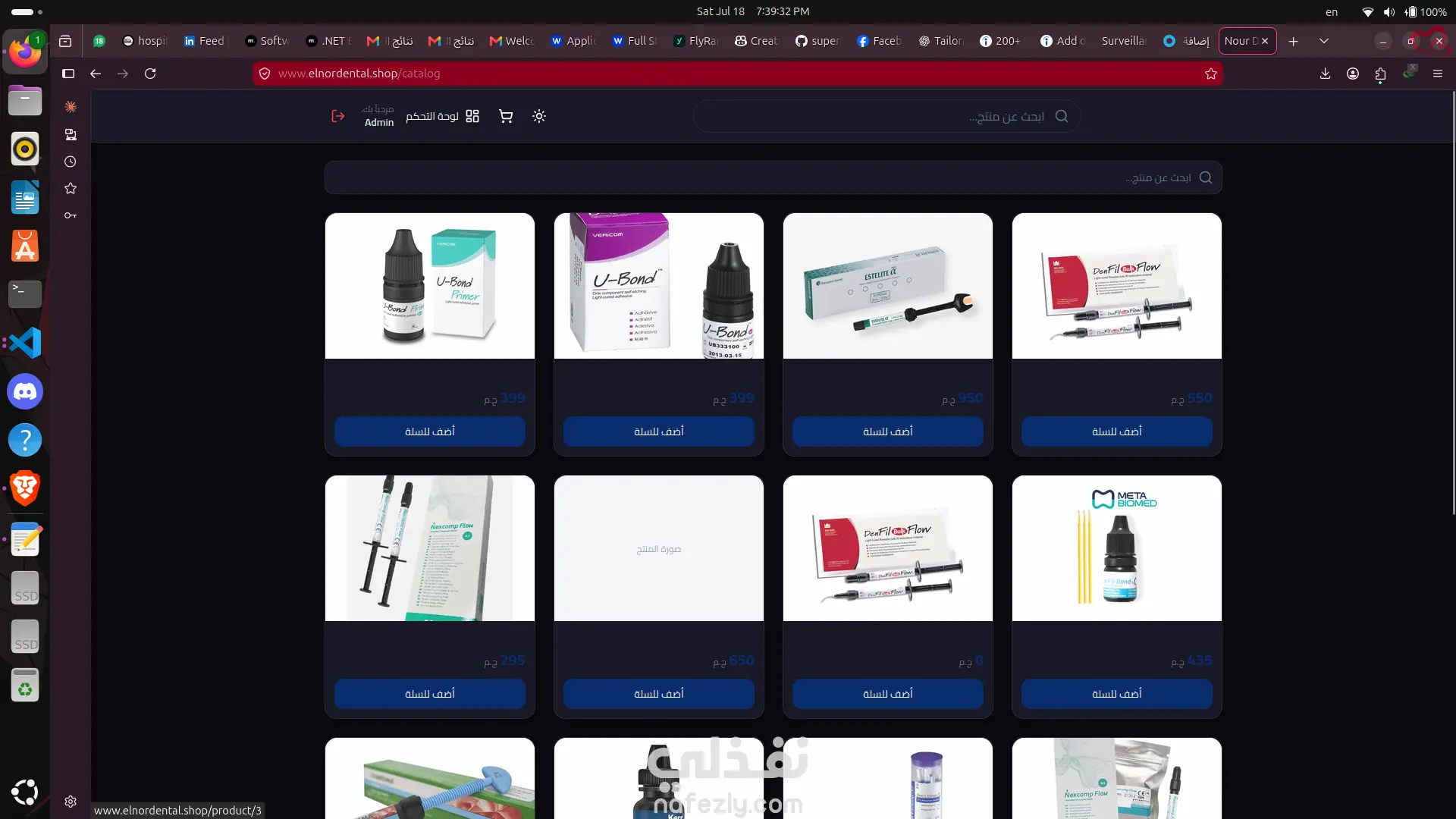
Task: Focus the header search field in the navbar
Action: [x=886, y=116]
